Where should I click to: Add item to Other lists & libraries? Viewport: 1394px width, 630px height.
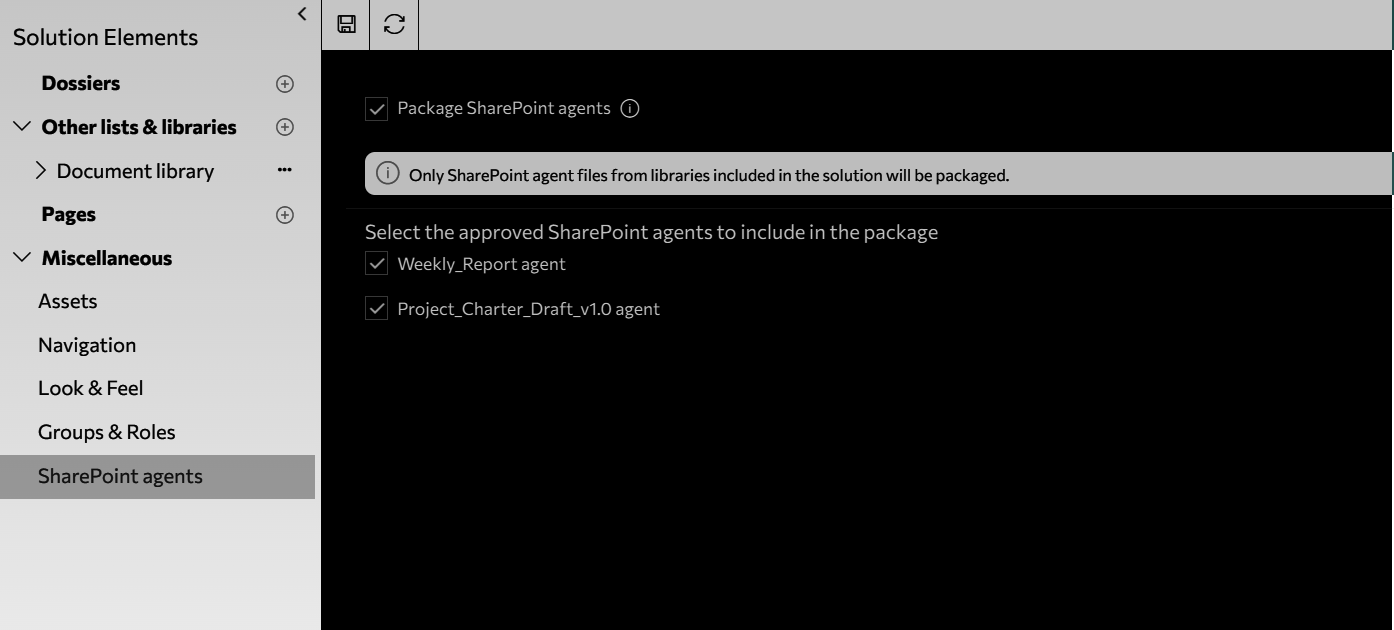(285, 127)
